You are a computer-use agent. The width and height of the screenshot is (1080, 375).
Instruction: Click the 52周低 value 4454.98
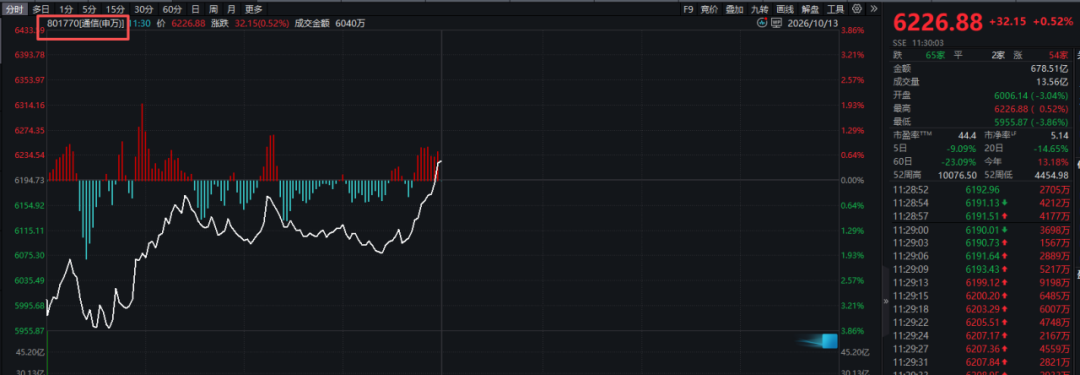click(x=1051, y=175)
